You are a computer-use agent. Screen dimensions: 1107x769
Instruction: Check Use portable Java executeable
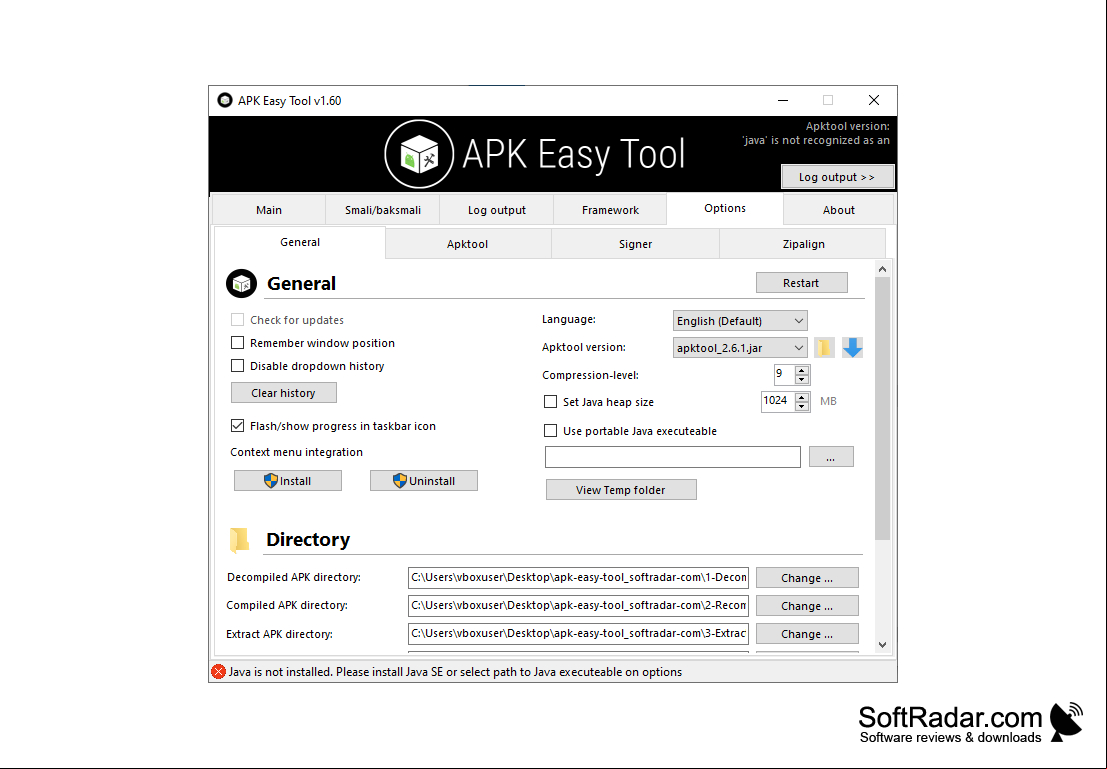point(550,431)
